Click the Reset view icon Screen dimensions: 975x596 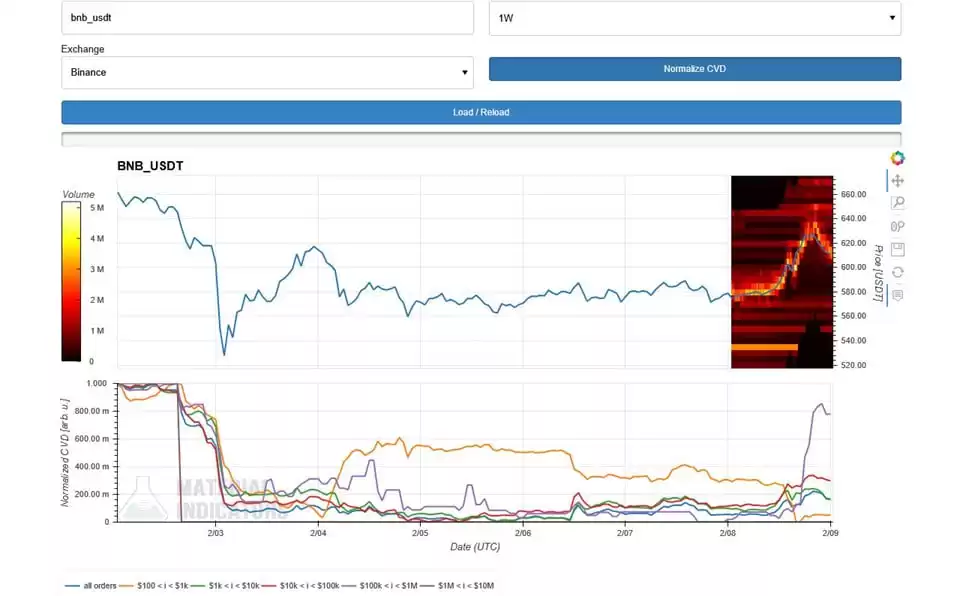(x=897, y=272)
